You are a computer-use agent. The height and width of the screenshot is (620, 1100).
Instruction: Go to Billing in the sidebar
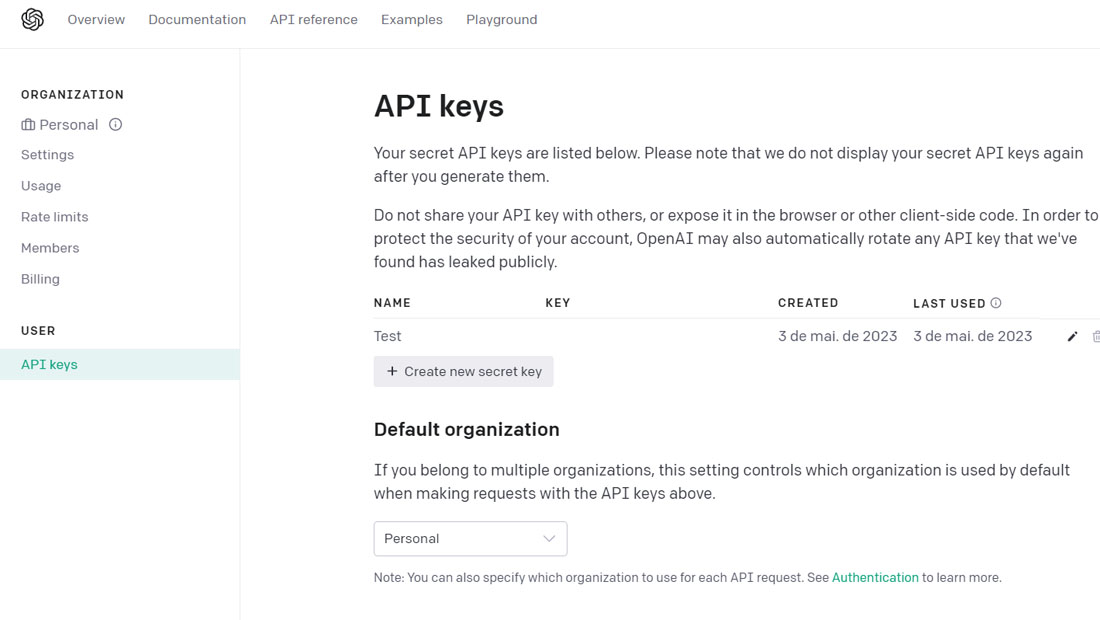click(40, 279)
